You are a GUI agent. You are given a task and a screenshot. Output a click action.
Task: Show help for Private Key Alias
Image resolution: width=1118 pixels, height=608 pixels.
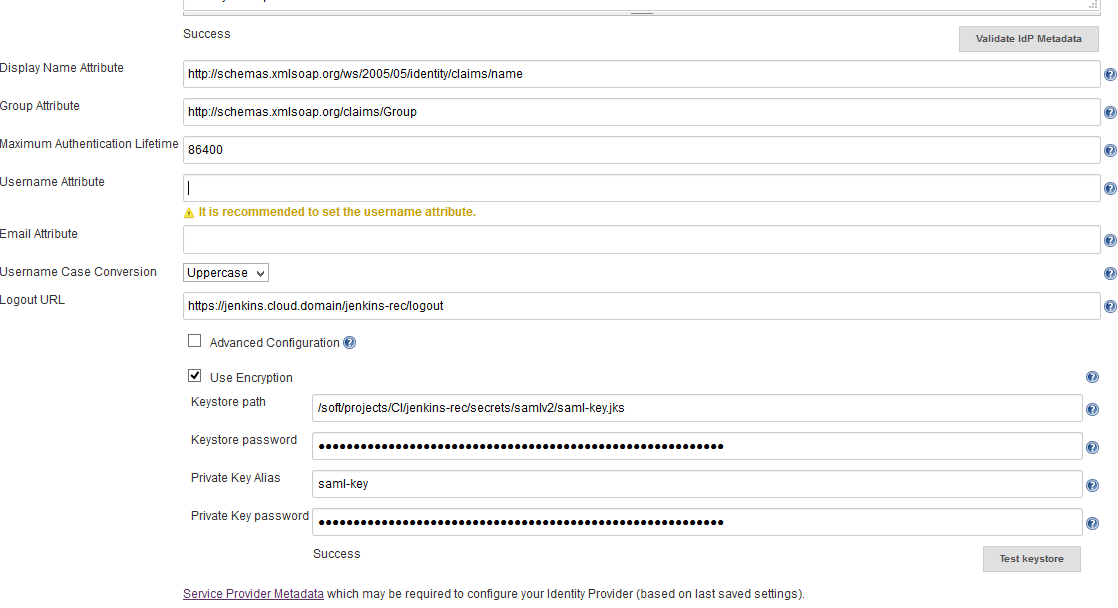click(x=1092, y=486)
